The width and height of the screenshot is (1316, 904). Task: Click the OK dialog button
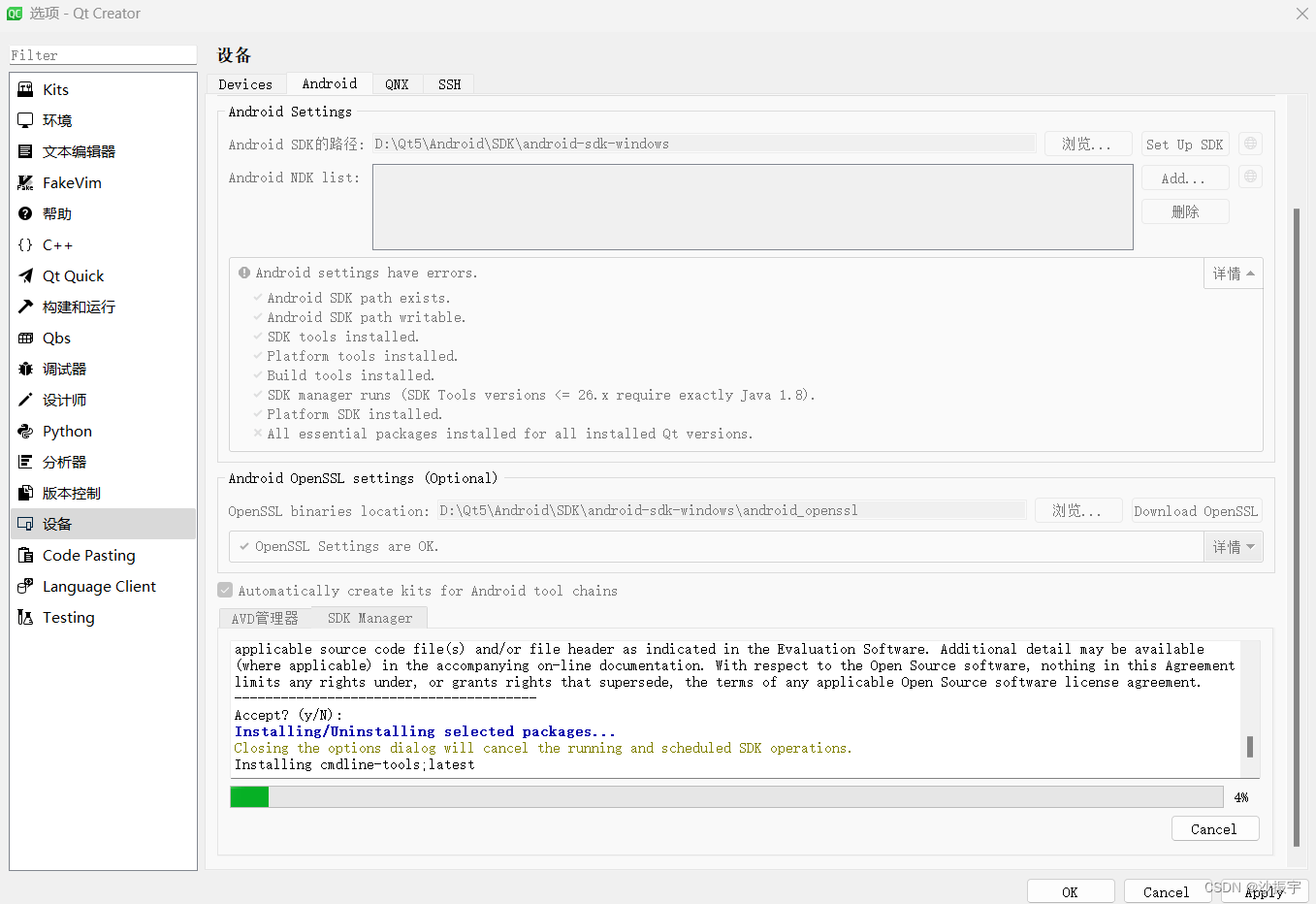[x=1070, y=892]
